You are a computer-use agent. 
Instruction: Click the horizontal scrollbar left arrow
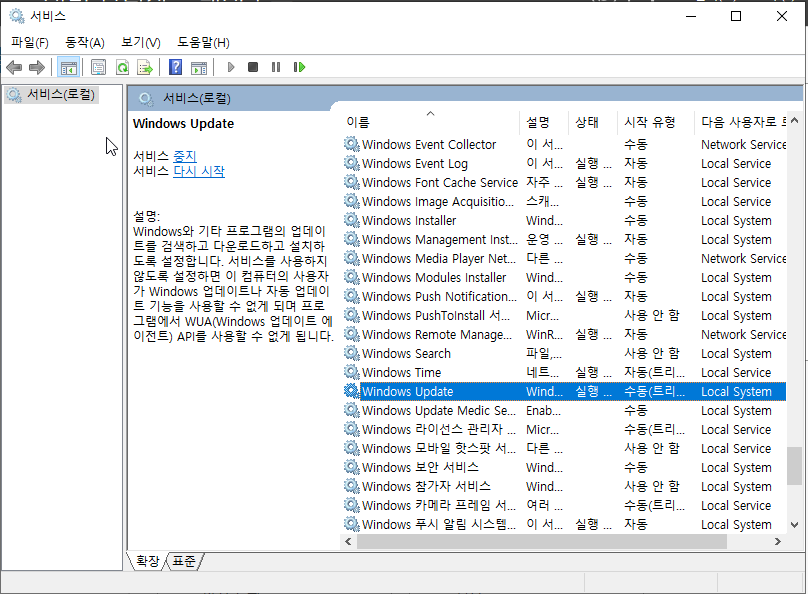pos(348,541)
